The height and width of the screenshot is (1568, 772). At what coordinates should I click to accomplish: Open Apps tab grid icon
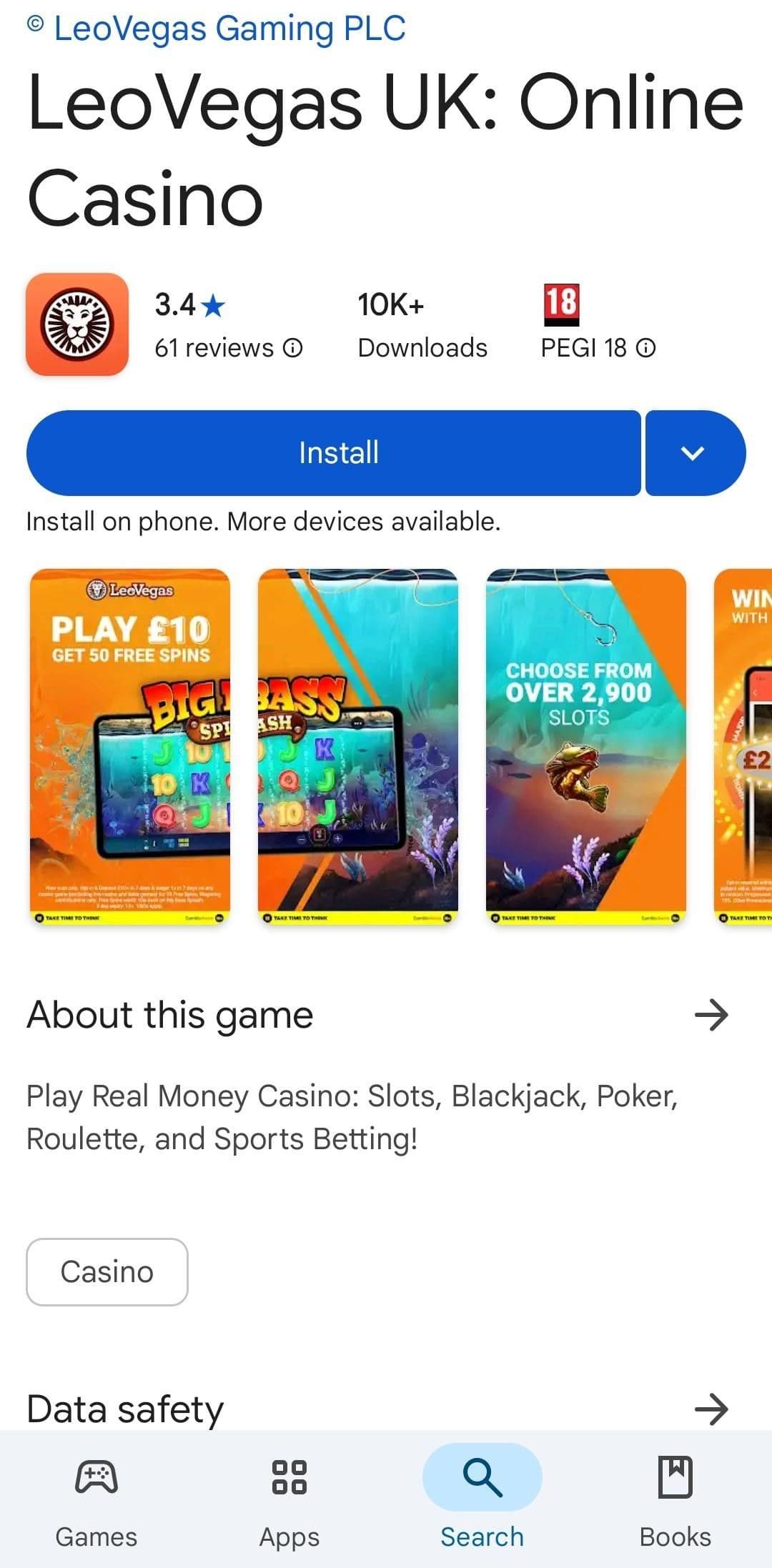[289, 1477]
